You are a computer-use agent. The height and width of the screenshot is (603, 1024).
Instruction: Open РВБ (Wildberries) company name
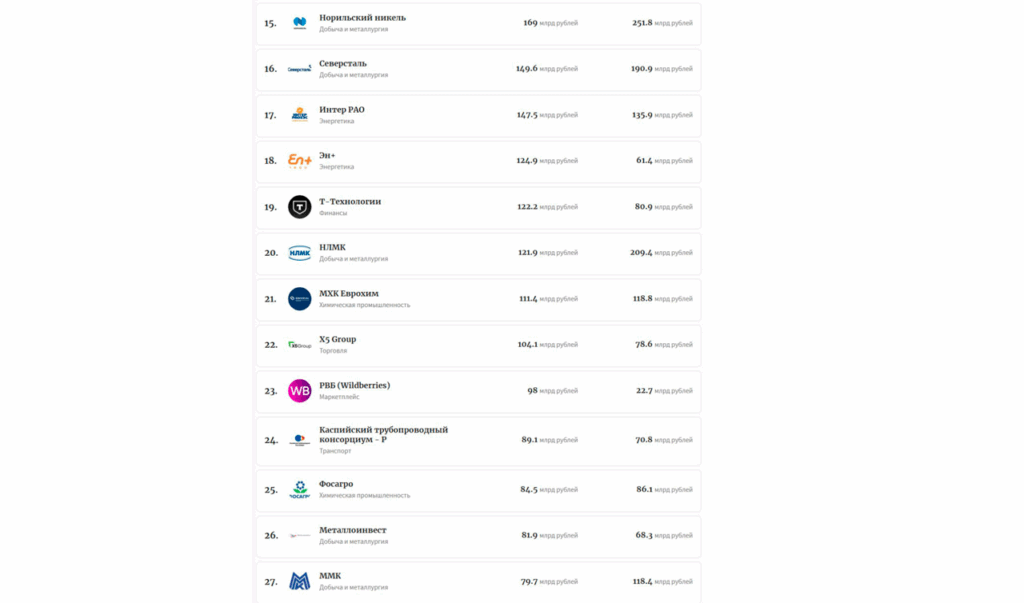355,385
